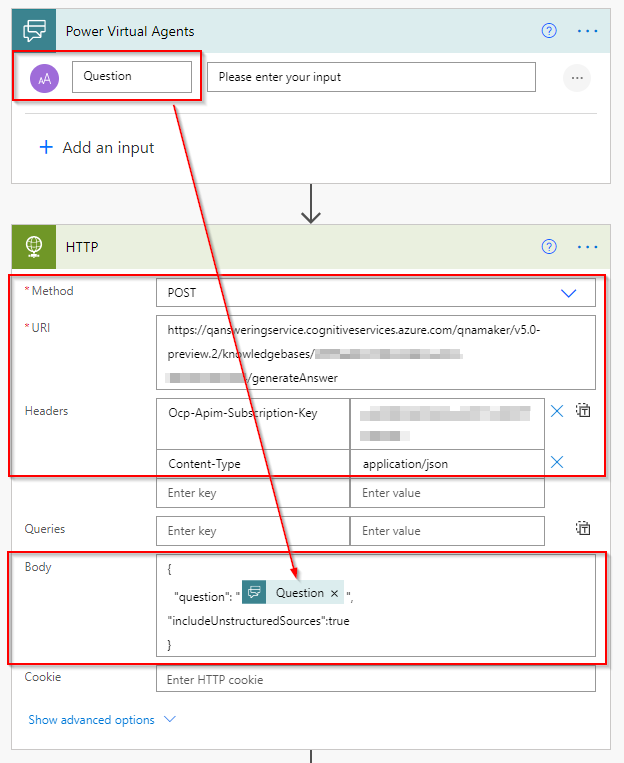Click the URI input field
The image size is (624, 763).
pos(375,352)
